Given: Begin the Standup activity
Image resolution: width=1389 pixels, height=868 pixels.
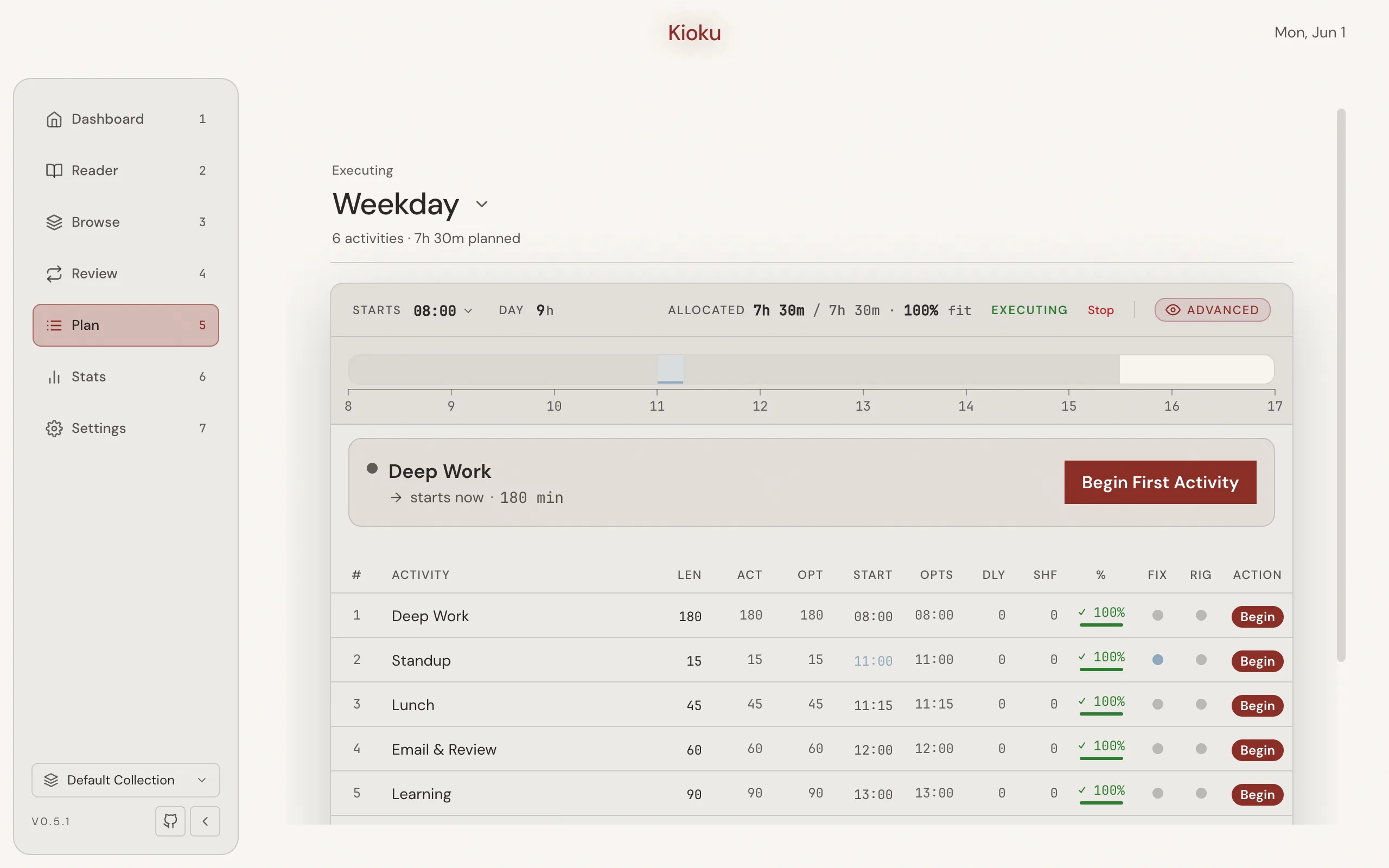Looking at the screenshot, I should click(x=1257, y=661).
